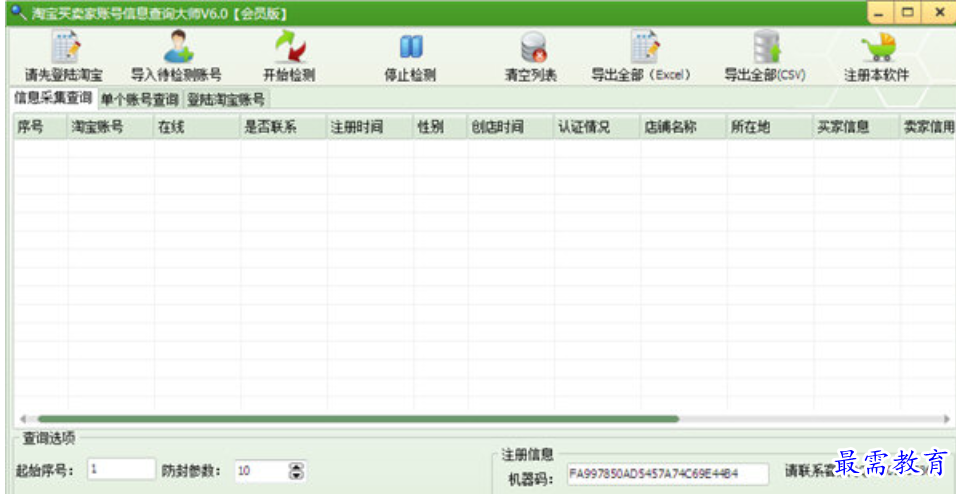Open 注册本软件 register software icon
The image size is (956, 494).
[878, 47]
